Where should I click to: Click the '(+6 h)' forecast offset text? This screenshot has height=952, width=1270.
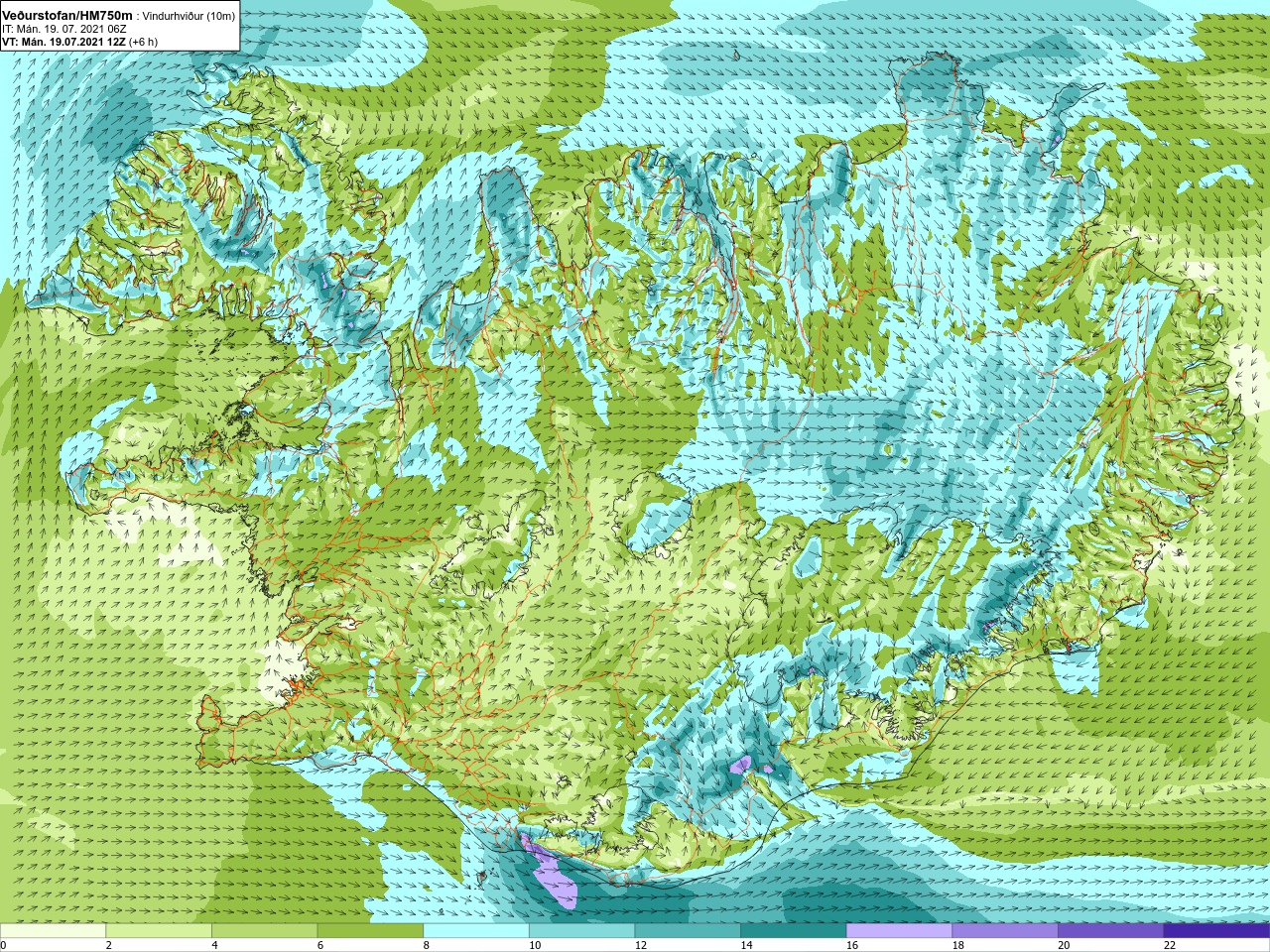[143, 42]
